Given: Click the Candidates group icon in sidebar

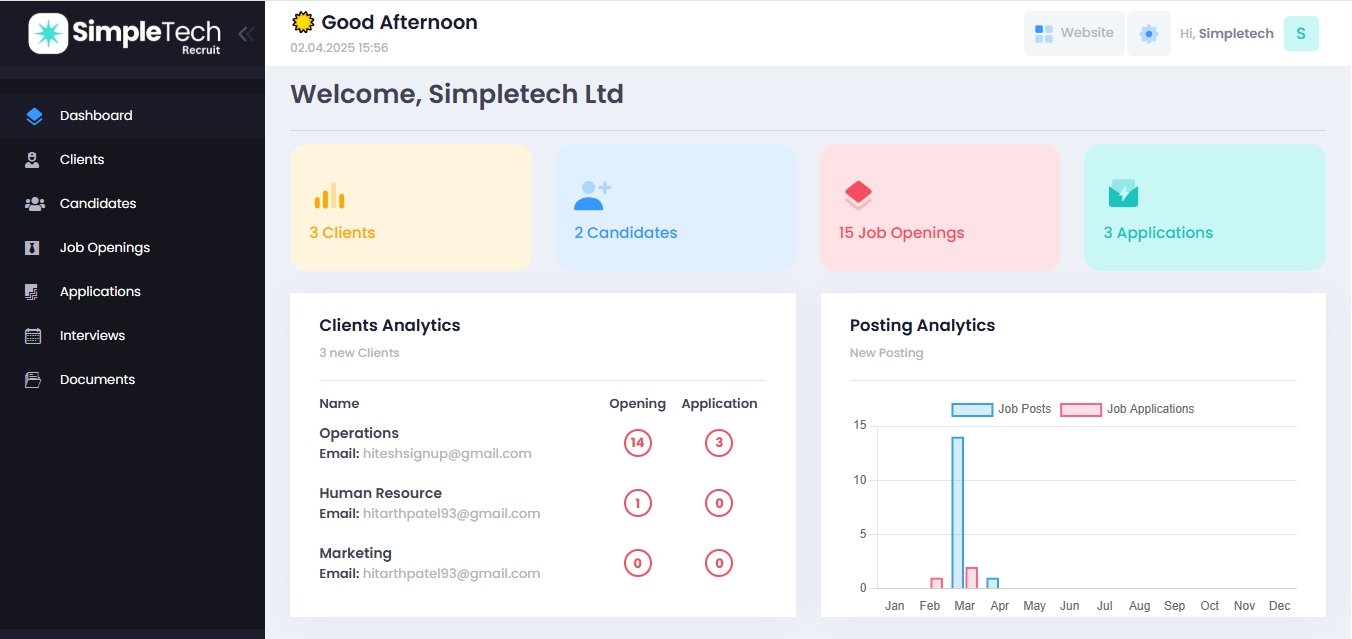Looking at the screenshot, I should [34, 204].
